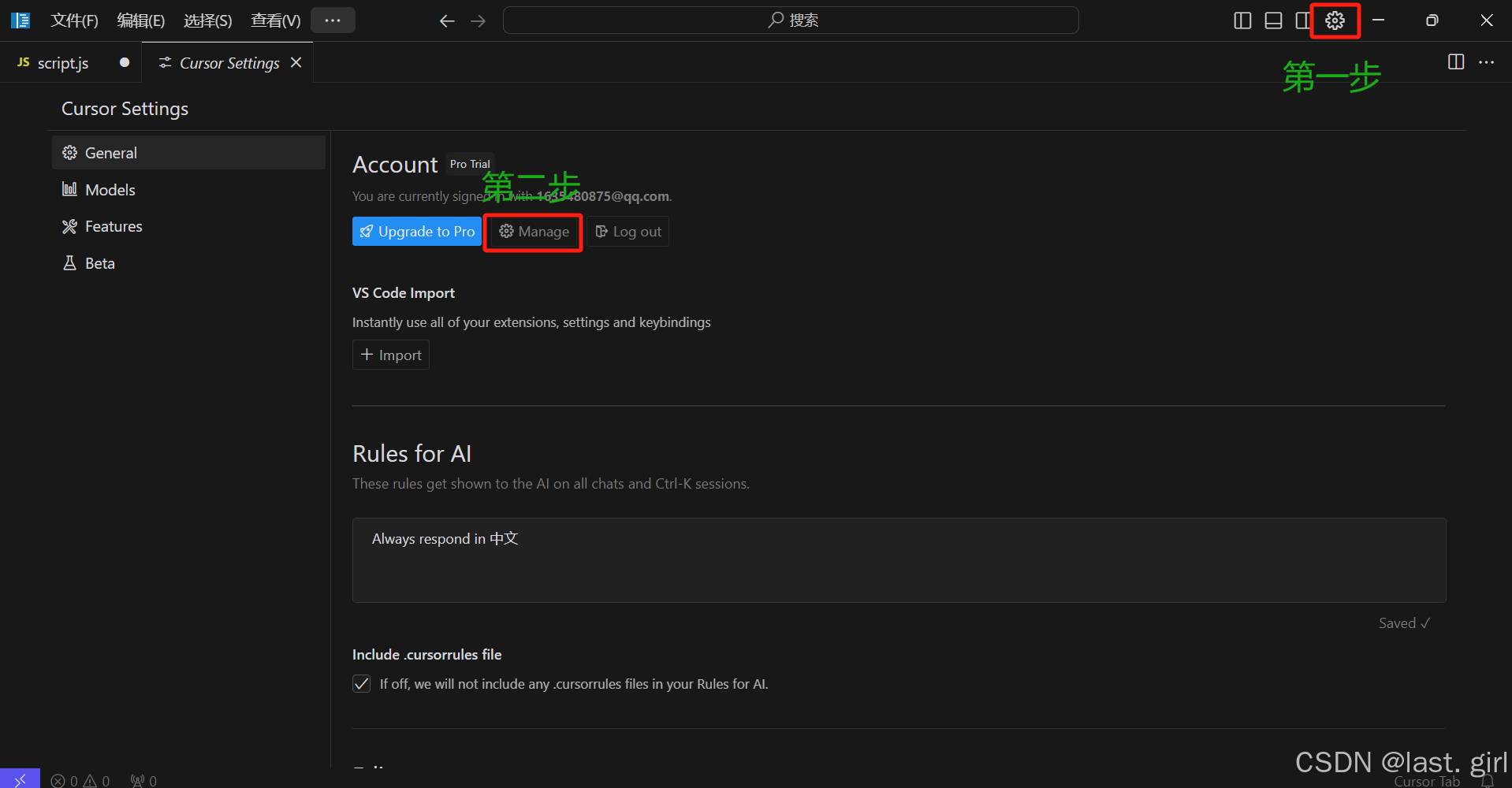The width and height of the screenshot is (1512, 788).
Task: Click the Log out button
Action: [628, 232]
